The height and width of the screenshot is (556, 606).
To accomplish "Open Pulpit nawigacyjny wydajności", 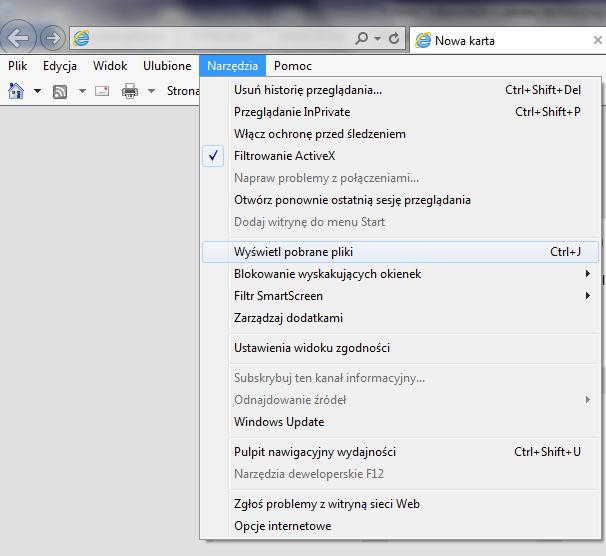I will [x=400, y=452].
